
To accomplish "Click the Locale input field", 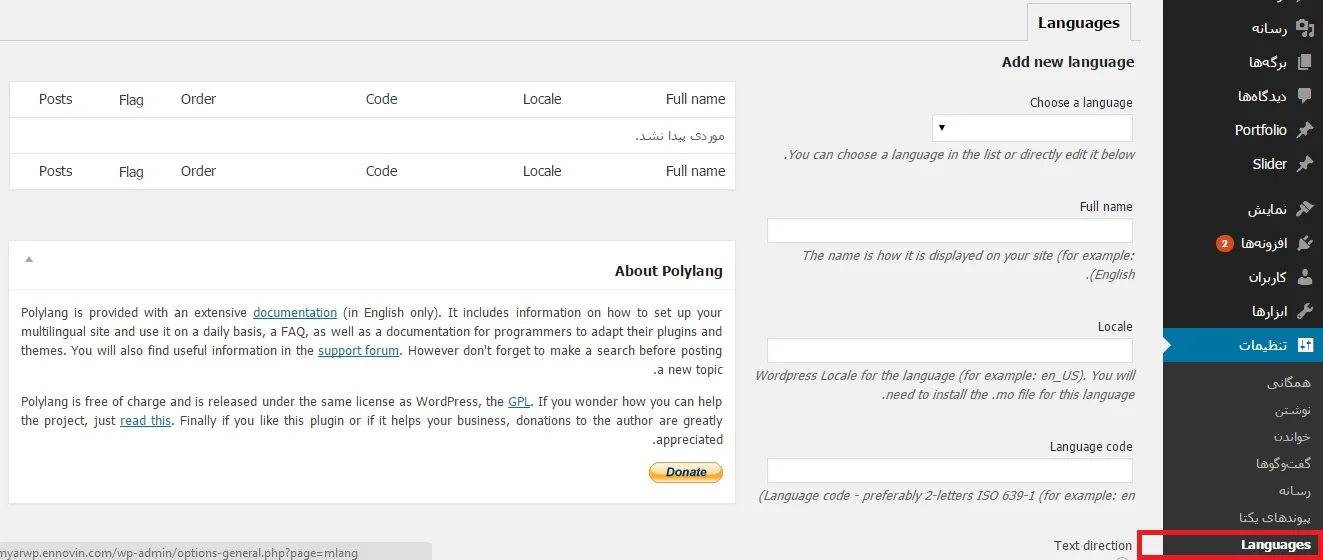I will pos(950,351).
